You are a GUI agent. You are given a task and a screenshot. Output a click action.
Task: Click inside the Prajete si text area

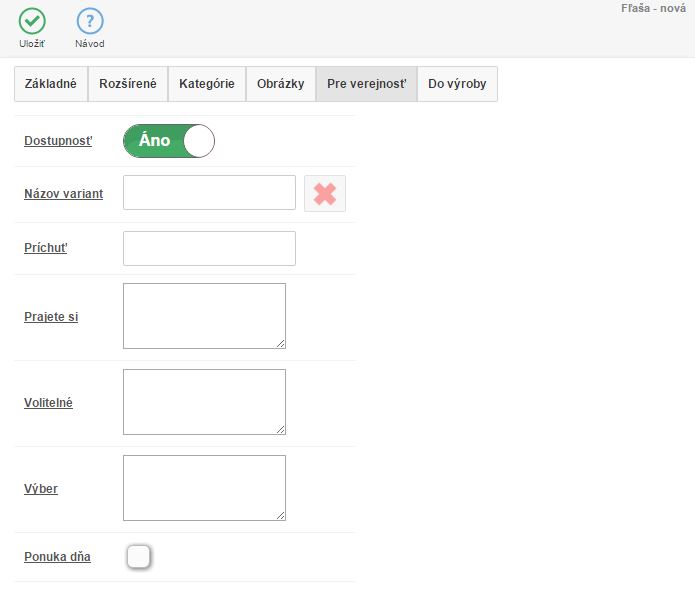point(204,316)
